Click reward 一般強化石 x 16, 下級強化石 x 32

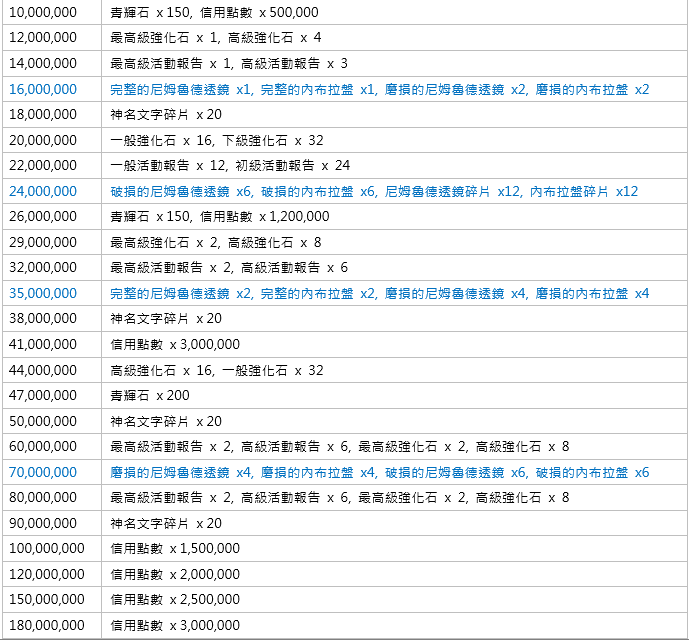216,140
